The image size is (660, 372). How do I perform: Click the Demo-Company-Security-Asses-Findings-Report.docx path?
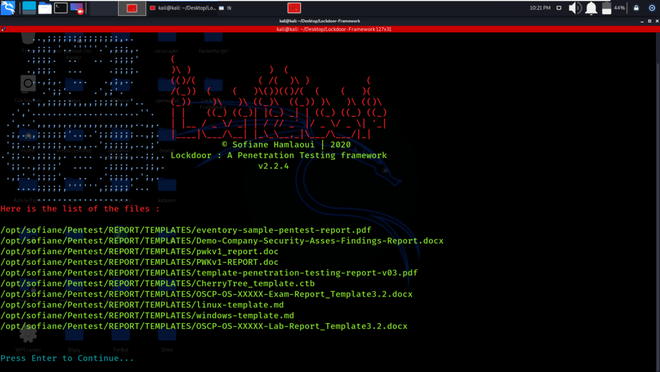tap(222, 241)
